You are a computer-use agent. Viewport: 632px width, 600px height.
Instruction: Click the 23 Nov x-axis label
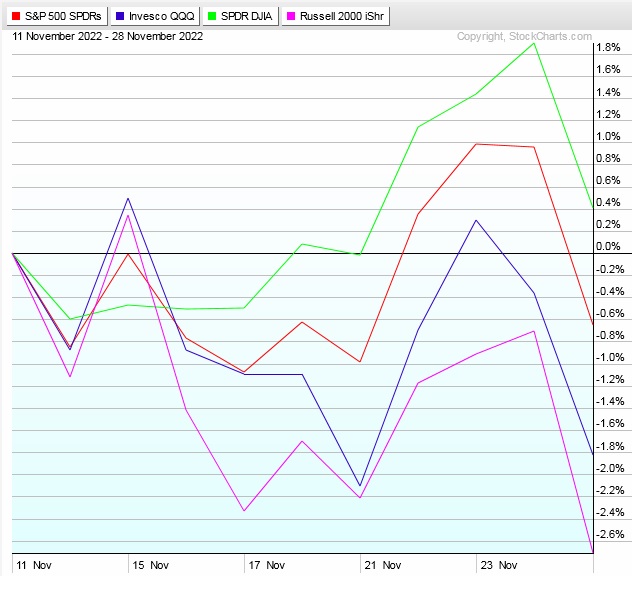point(499,565)
